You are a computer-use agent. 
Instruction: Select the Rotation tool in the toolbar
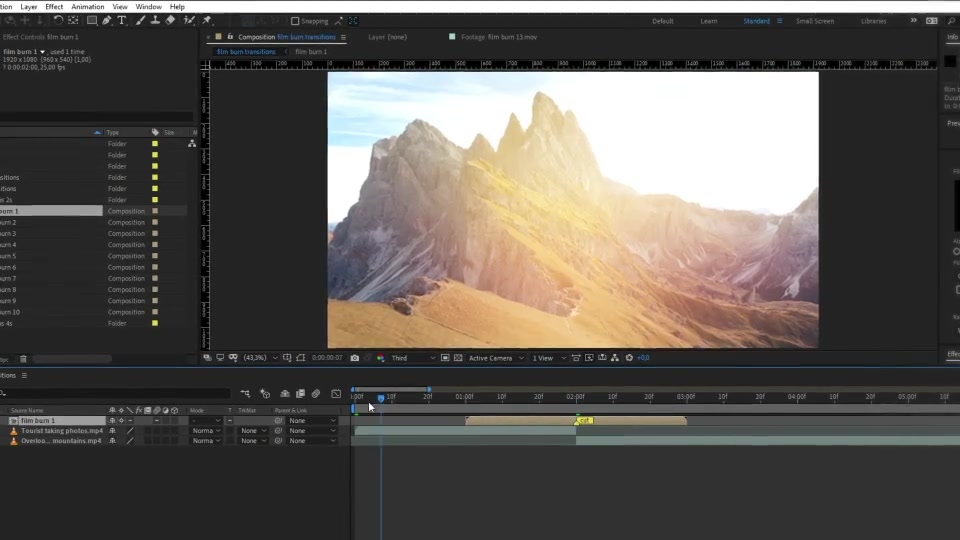click(58, 20)
